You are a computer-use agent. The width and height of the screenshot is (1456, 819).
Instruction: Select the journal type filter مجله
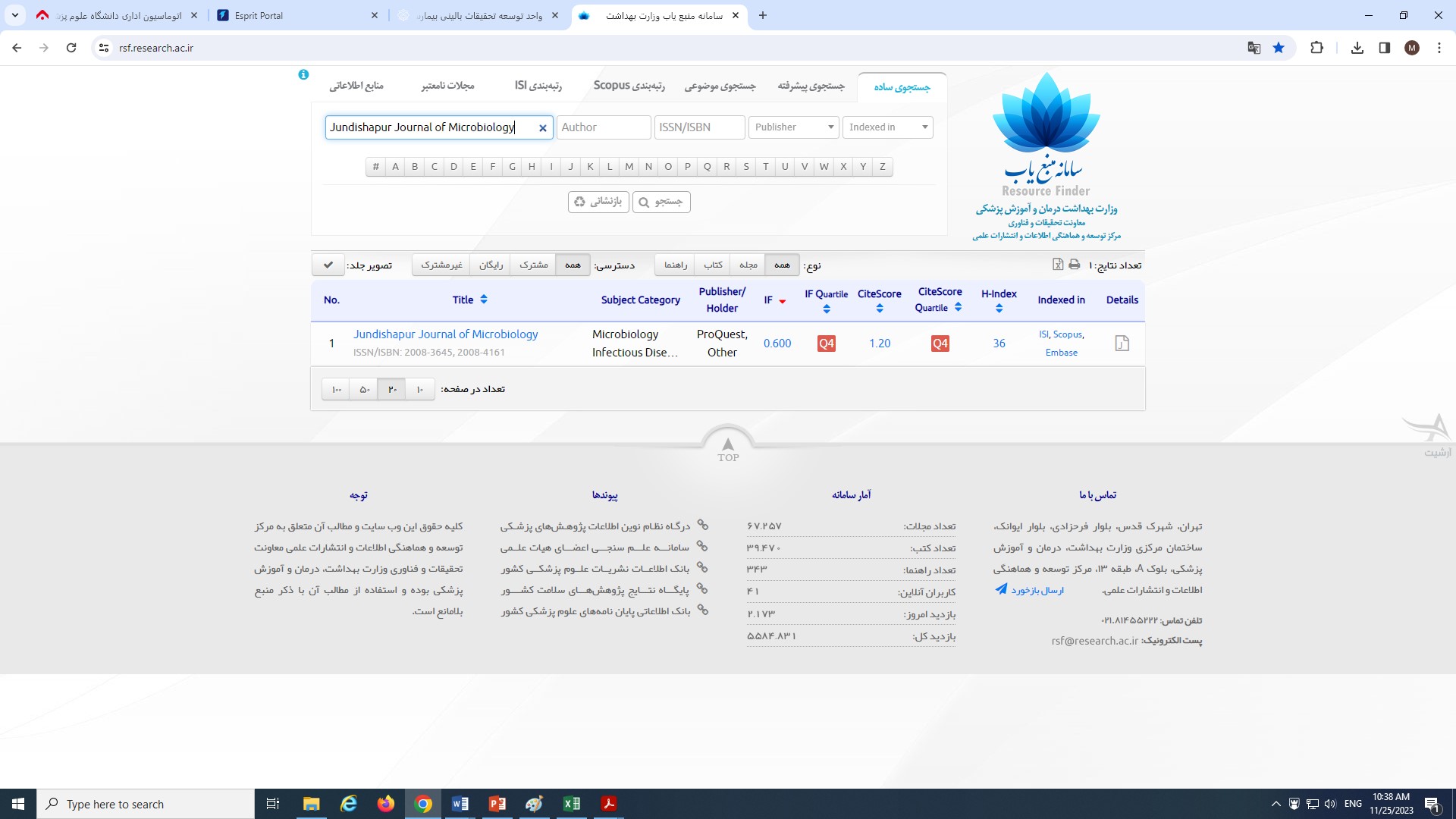pyautogui.click(x=748, y=265)
